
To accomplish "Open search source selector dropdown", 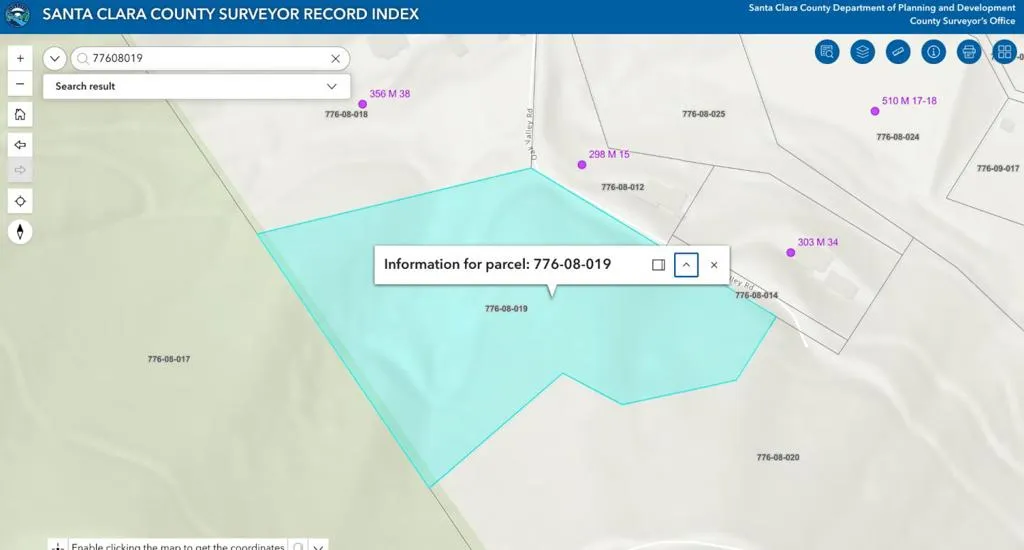I will coord(54,59).
